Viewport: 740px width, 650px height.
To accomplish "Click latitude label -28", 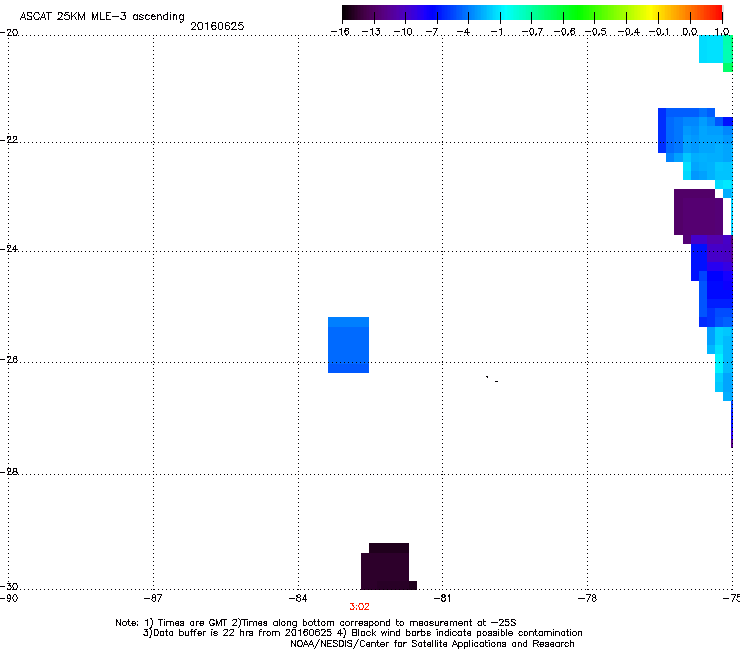I will (x=9, y=472).
